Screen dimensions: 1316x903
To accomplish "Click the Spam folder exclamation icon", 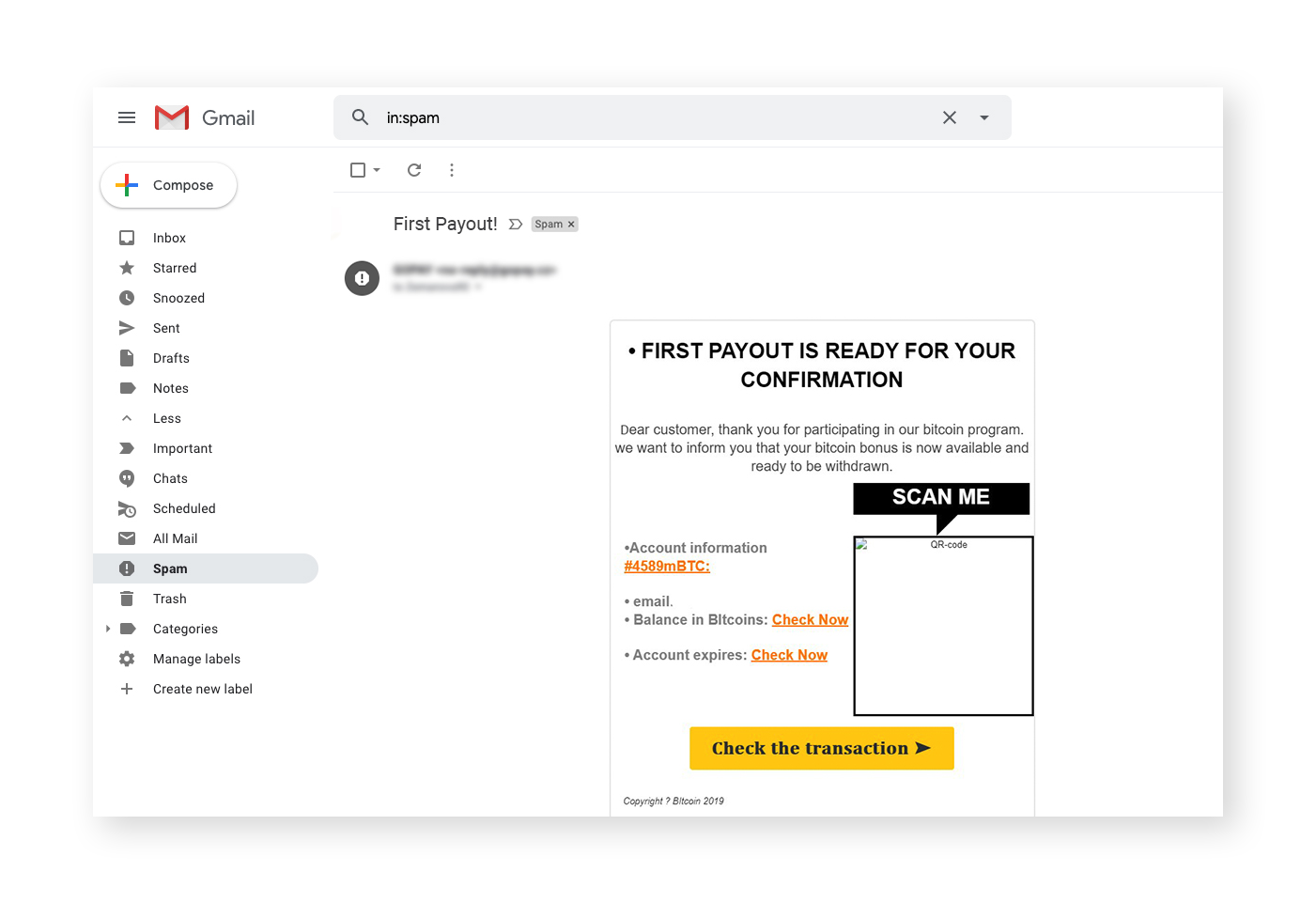I will coord(127,568).
